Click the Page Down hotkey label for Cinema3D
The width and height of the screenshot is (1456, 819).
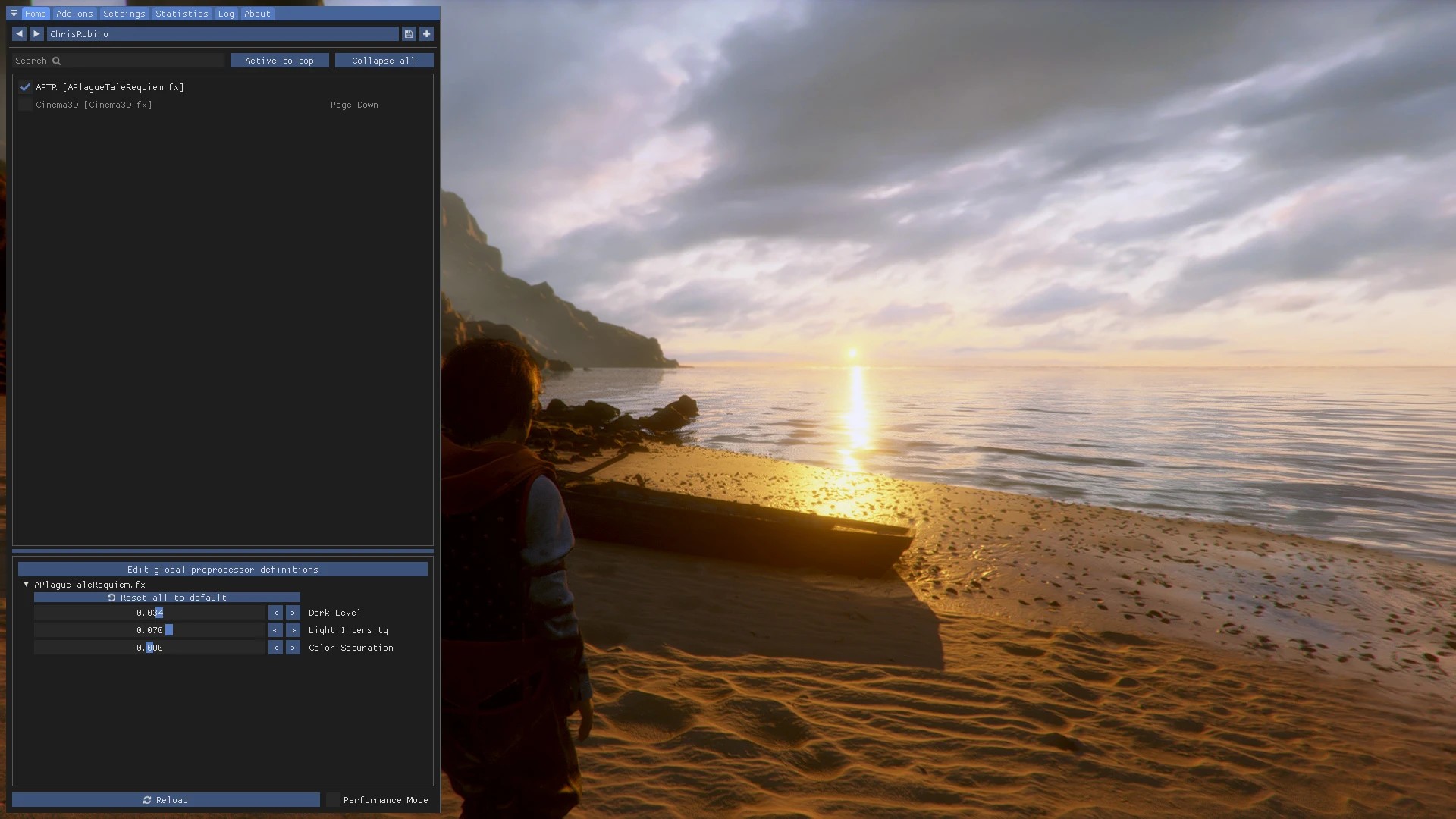pos(354,105)
